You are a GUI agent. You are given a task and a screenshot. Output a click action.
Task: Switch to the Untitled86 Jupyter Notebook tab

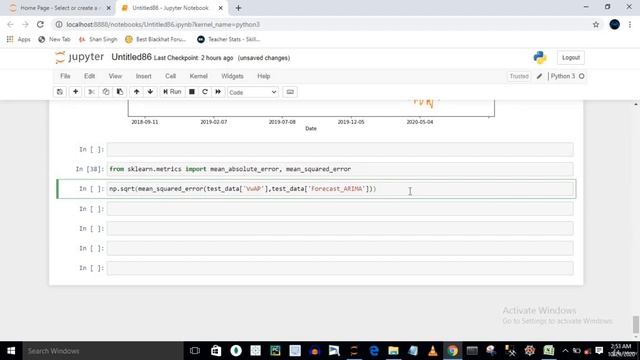point(170,8)
